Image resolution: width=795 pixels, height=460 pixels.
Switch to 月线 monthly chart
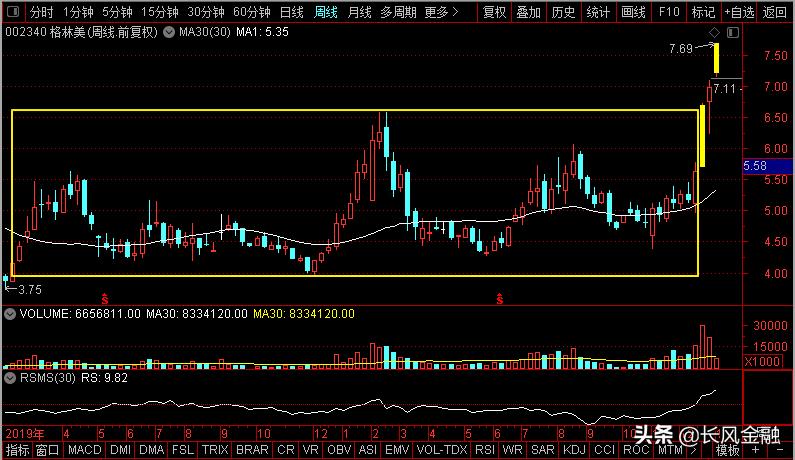359,12
